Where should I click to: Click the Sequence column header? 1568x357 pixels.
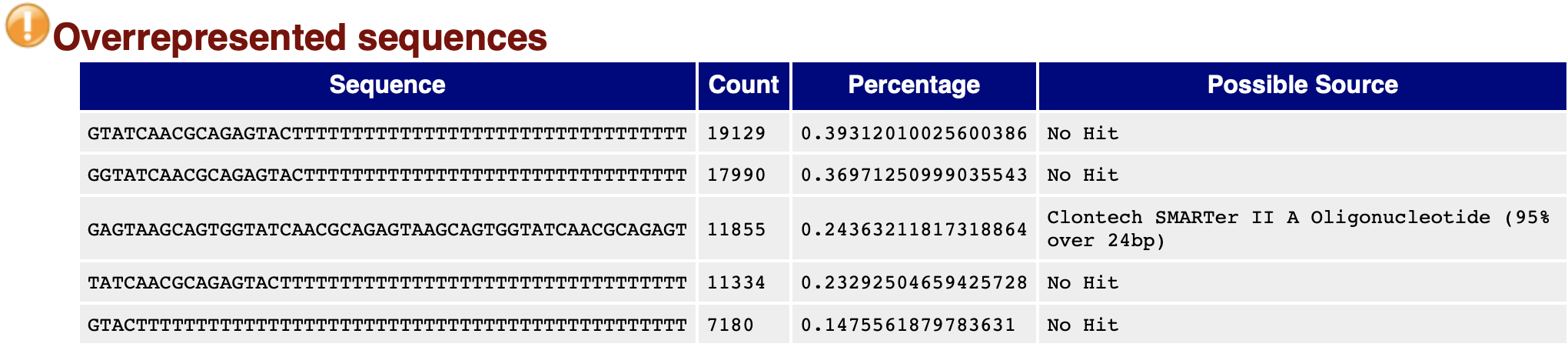tap(387, 85)
